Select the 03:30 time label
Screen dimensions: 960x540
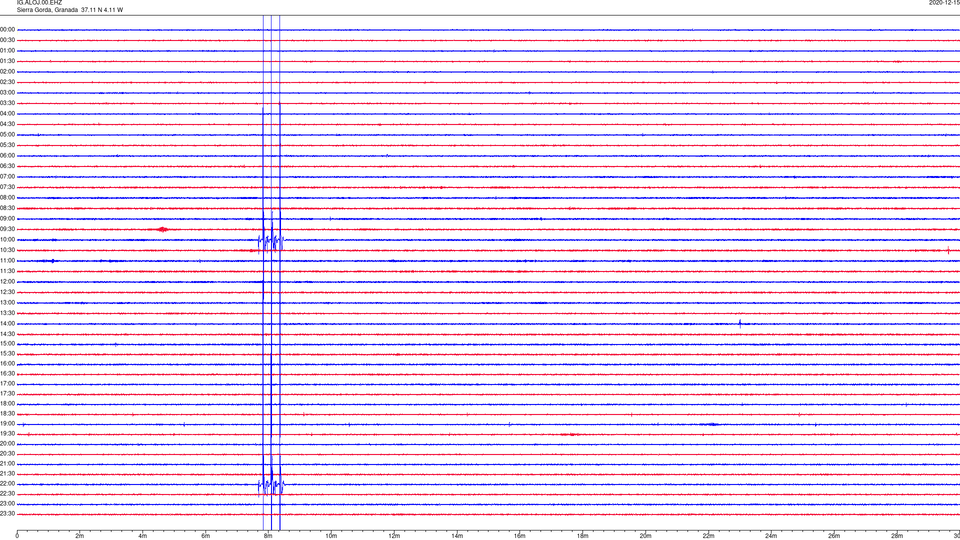(7, 103)
